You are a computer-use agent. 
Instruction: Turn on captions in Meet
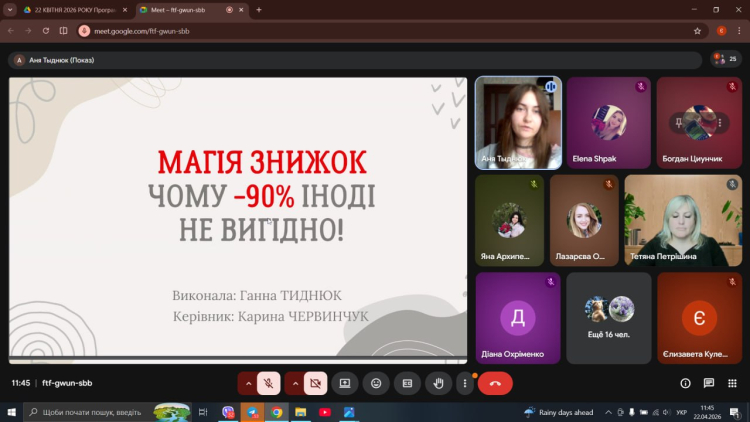pyautogui.click(x=407, y=383)
